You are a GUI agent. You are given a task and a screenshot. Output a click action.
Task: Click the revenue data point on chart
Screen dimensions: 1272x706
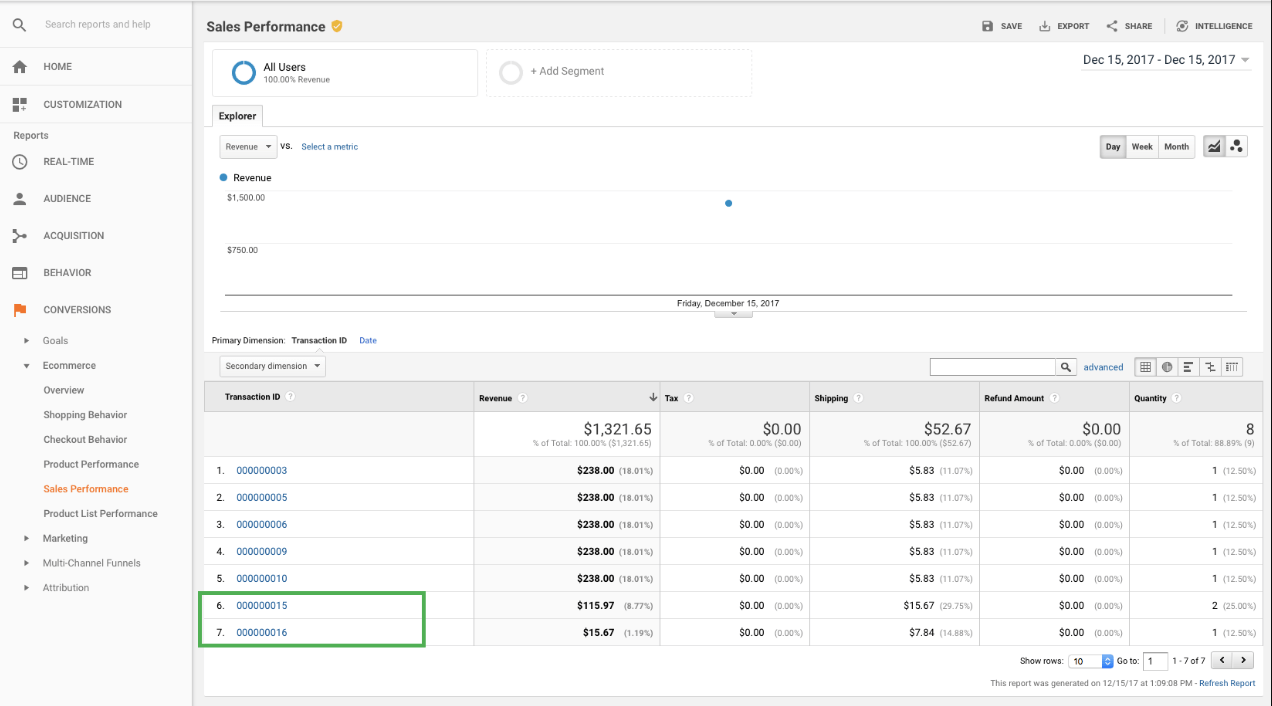(728, 203)
